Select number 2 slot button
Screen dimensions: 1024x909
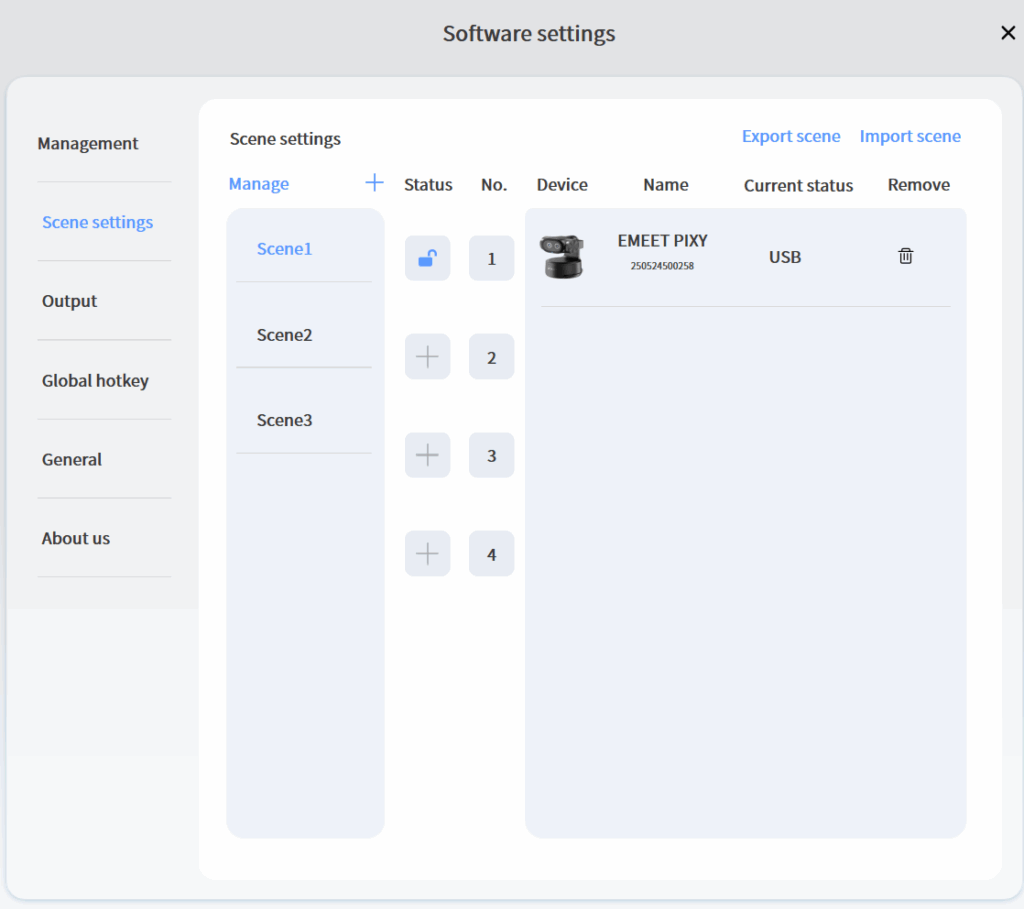[491, 357]
